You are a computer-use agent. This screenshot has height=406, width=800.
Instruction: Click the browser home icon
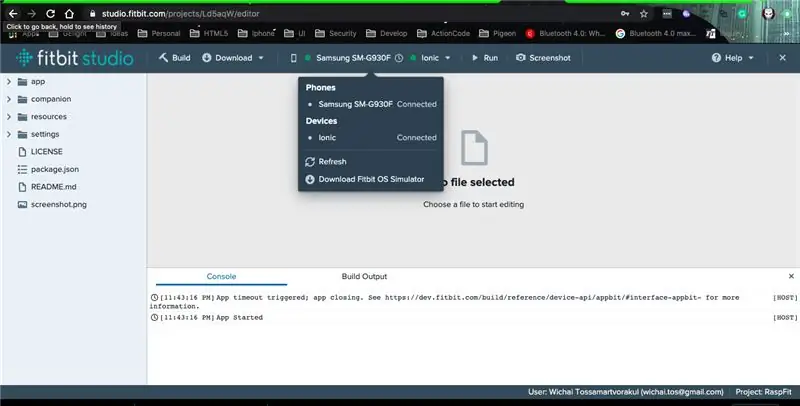[69, 14]
